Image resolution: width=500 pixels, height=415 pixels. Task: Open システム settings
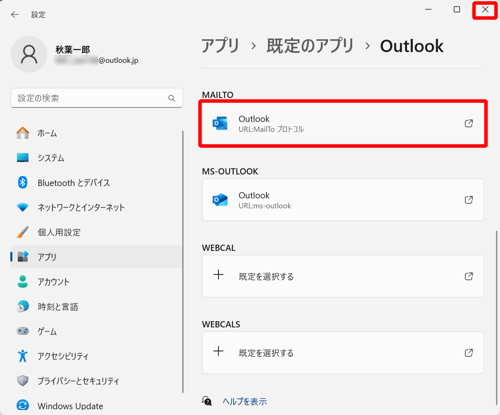tap(96, 158)
